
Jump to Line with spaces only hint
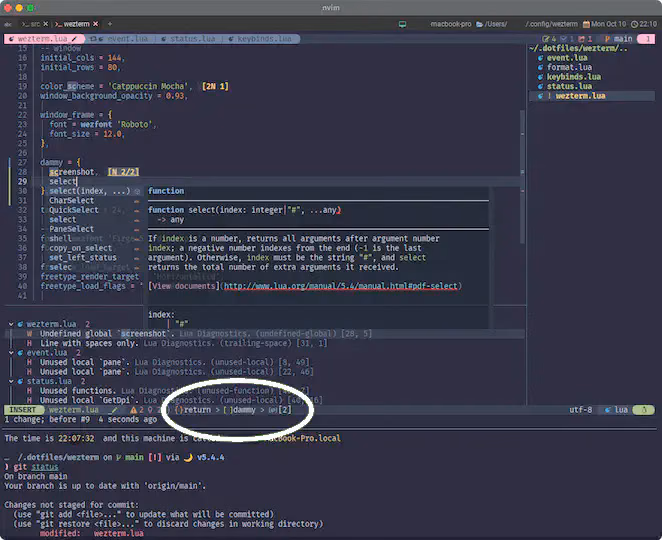pos(177,343)
